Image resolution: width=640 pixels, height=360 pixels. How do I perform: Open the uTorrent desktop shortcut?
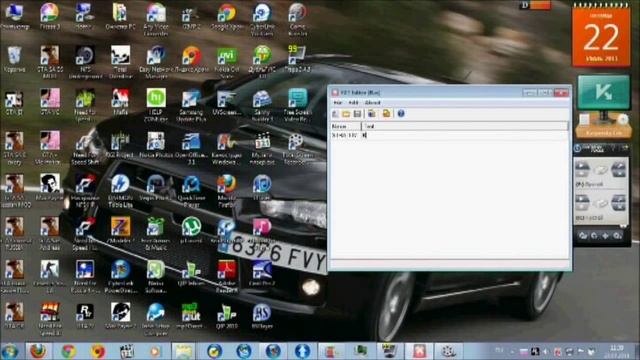coord(191,231)
